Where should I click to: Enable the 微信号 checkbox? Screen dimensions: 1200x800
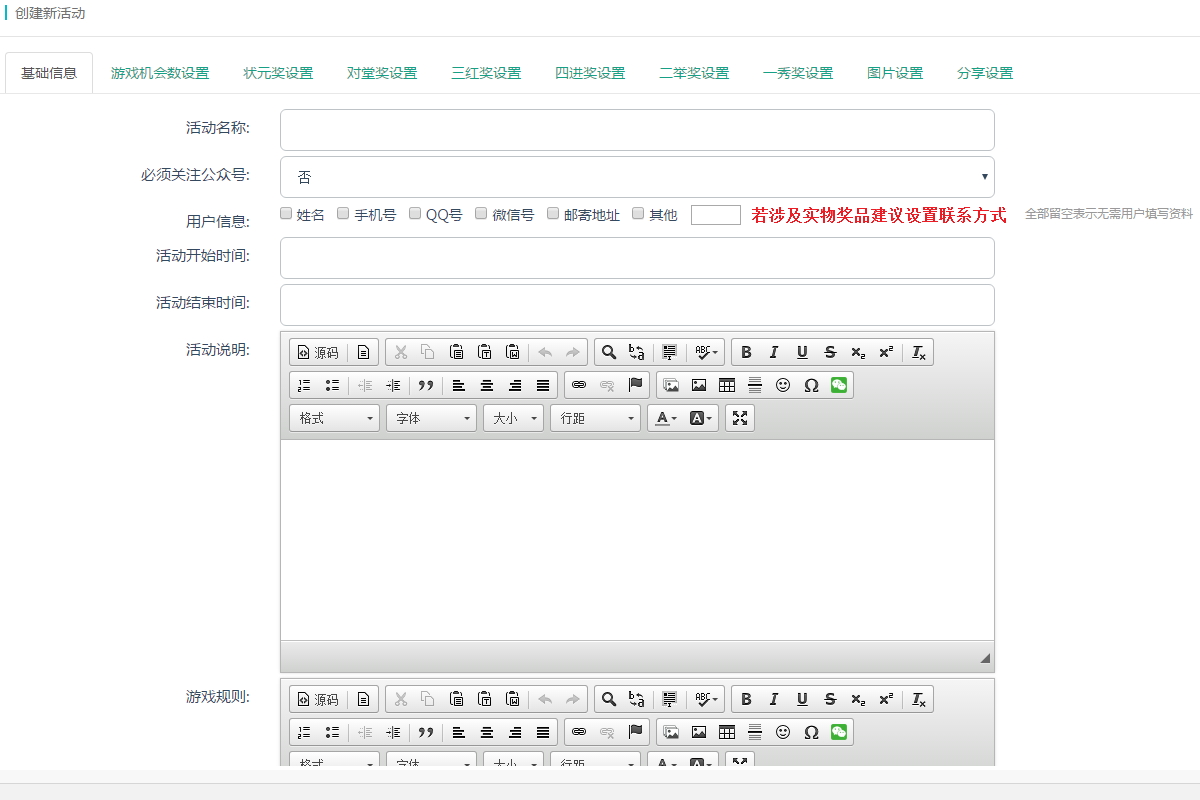tap(481, 213)
